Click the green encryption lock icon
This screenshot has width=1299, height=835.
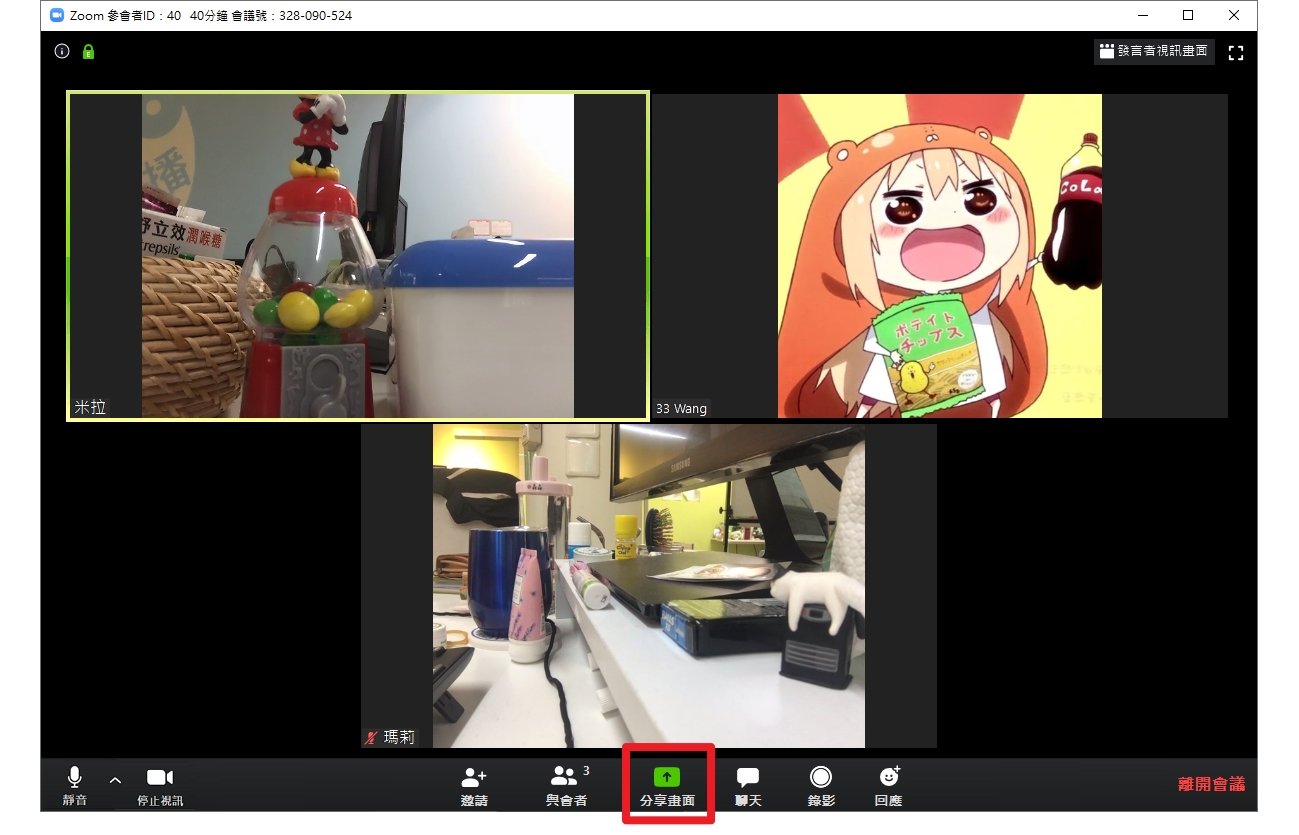click(x=88, y=51)
